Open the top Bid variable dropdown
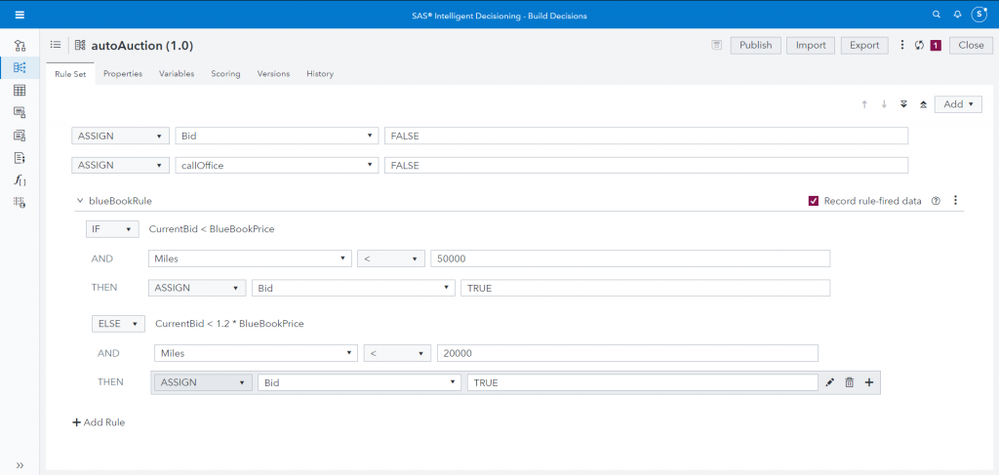 point(277,136)
